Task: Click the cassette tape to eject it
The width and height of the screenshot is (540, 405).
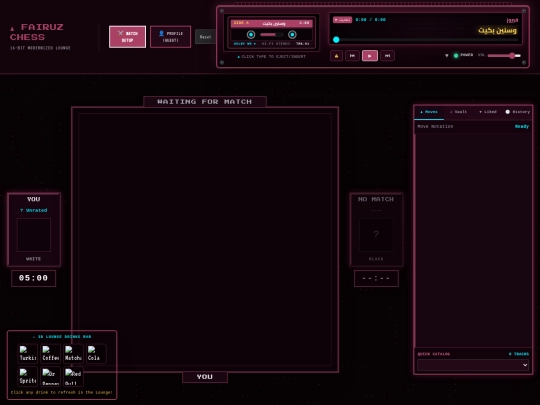Action: point(271,33)
